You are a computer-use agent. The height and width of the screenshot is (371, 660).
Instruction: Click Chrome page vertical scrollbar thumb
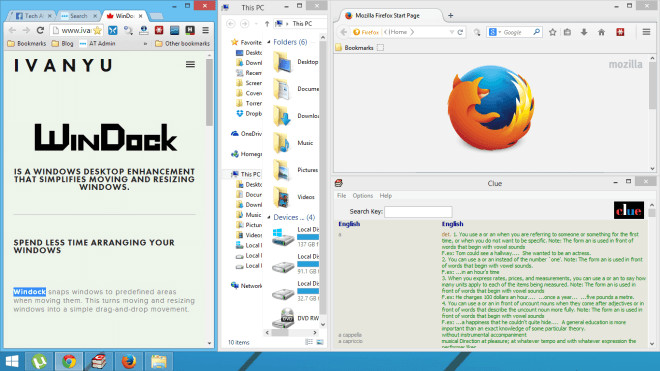(x=209, y=93)
